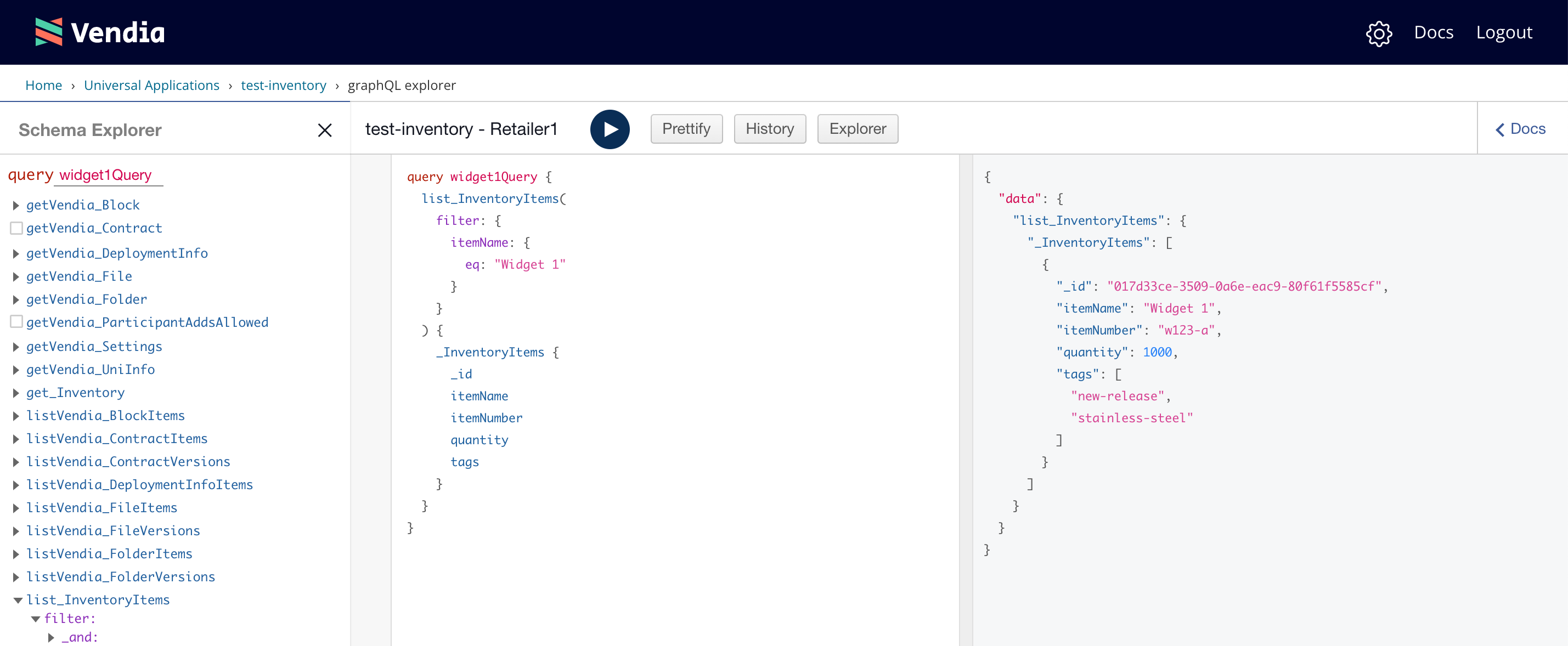Click the Prettify button

pos(686,129)
